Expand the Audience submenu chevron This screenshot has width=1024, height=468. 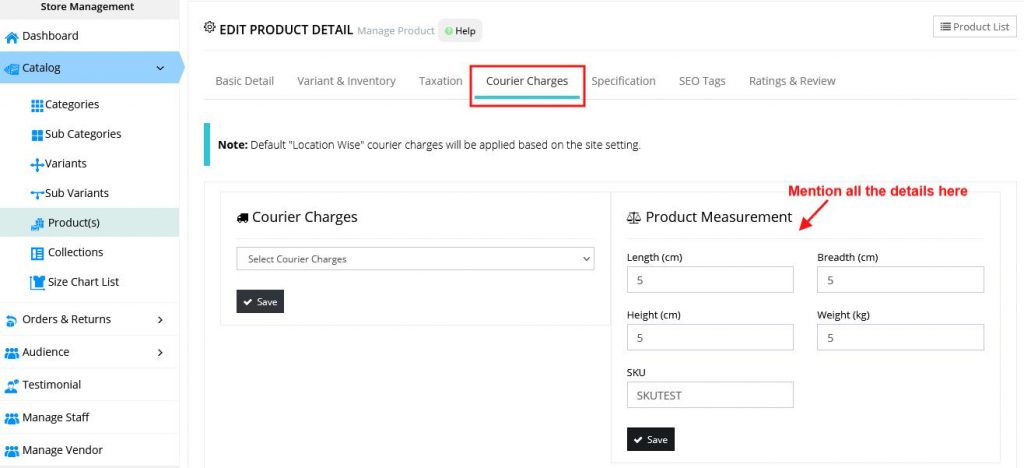160,352
